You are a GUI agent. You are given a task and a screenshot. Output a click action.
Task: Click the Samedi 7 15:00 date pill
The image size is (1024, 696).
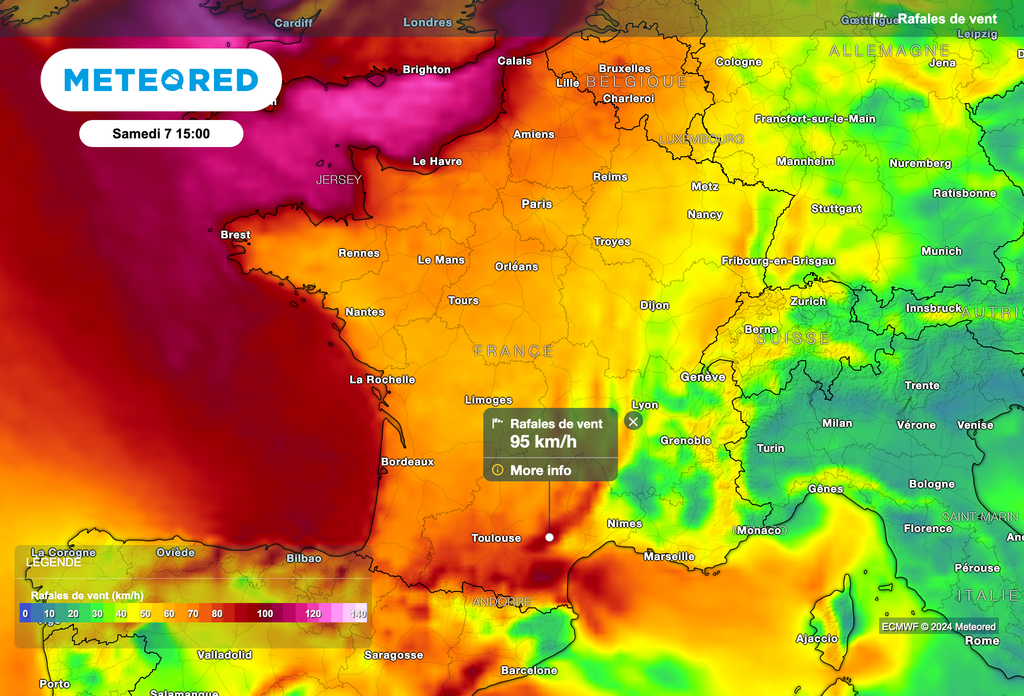click(x=161, y=133)
